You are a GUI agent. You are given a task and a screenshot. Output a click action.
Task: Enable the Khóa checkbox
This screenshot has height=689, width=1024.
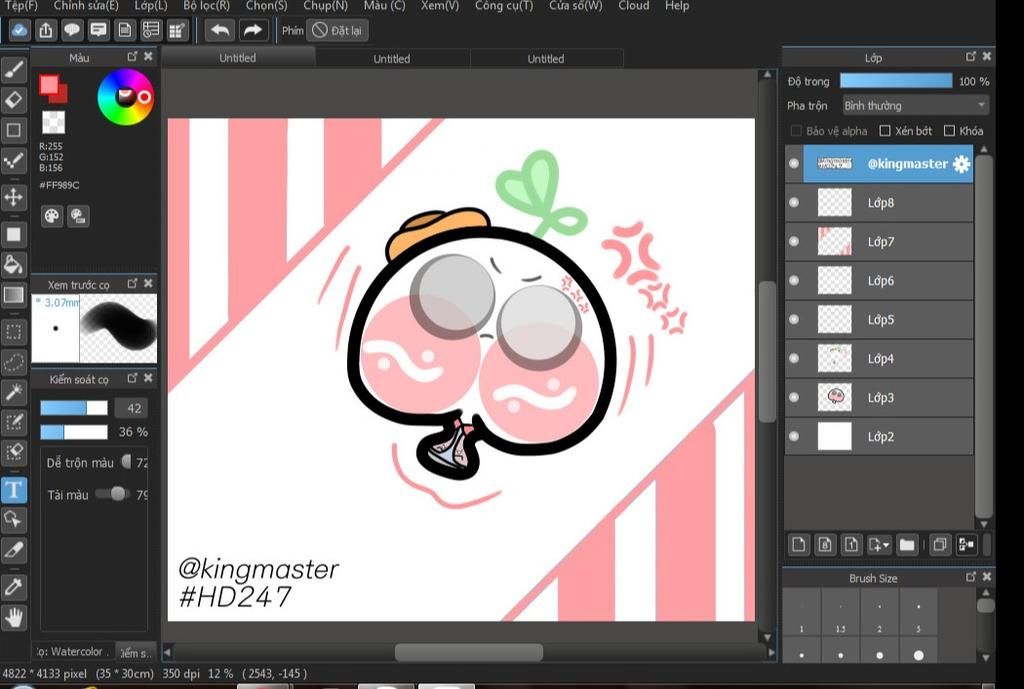coord(950,131)
